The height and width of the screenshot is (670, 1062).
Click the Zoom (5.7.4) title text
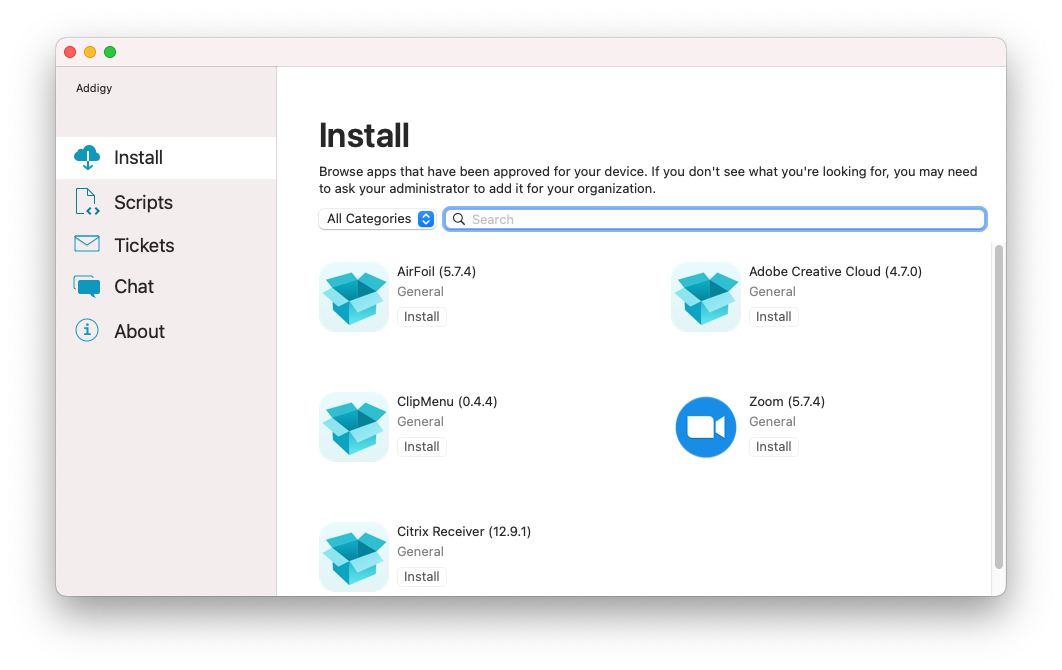point(787,402)
